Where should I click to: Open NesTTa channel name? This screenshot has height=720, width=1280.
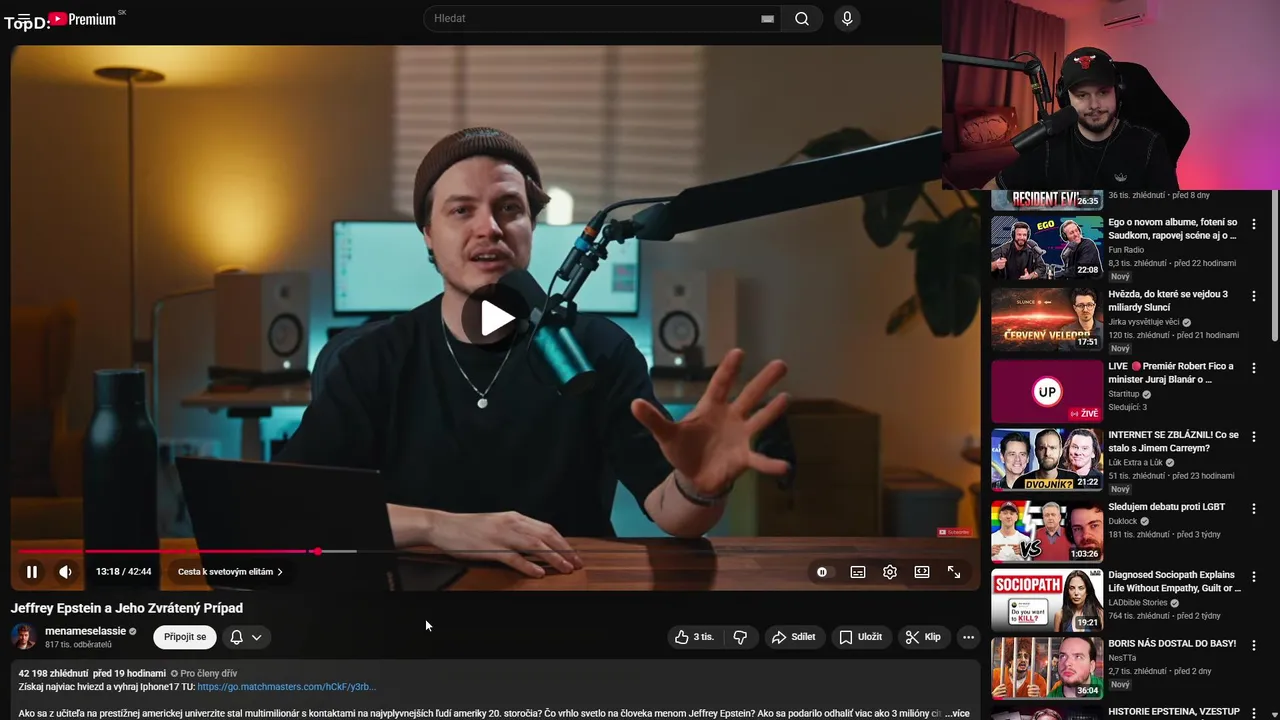pos(1122,658)
